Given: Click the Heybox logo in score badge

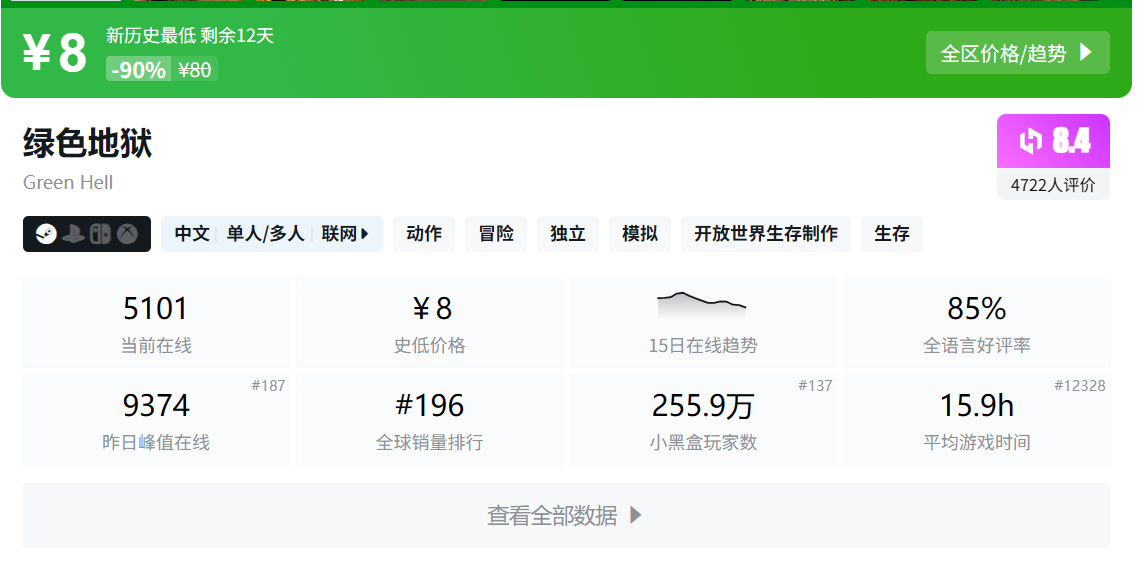Looking at the screenshot, I should [1030, 141].
